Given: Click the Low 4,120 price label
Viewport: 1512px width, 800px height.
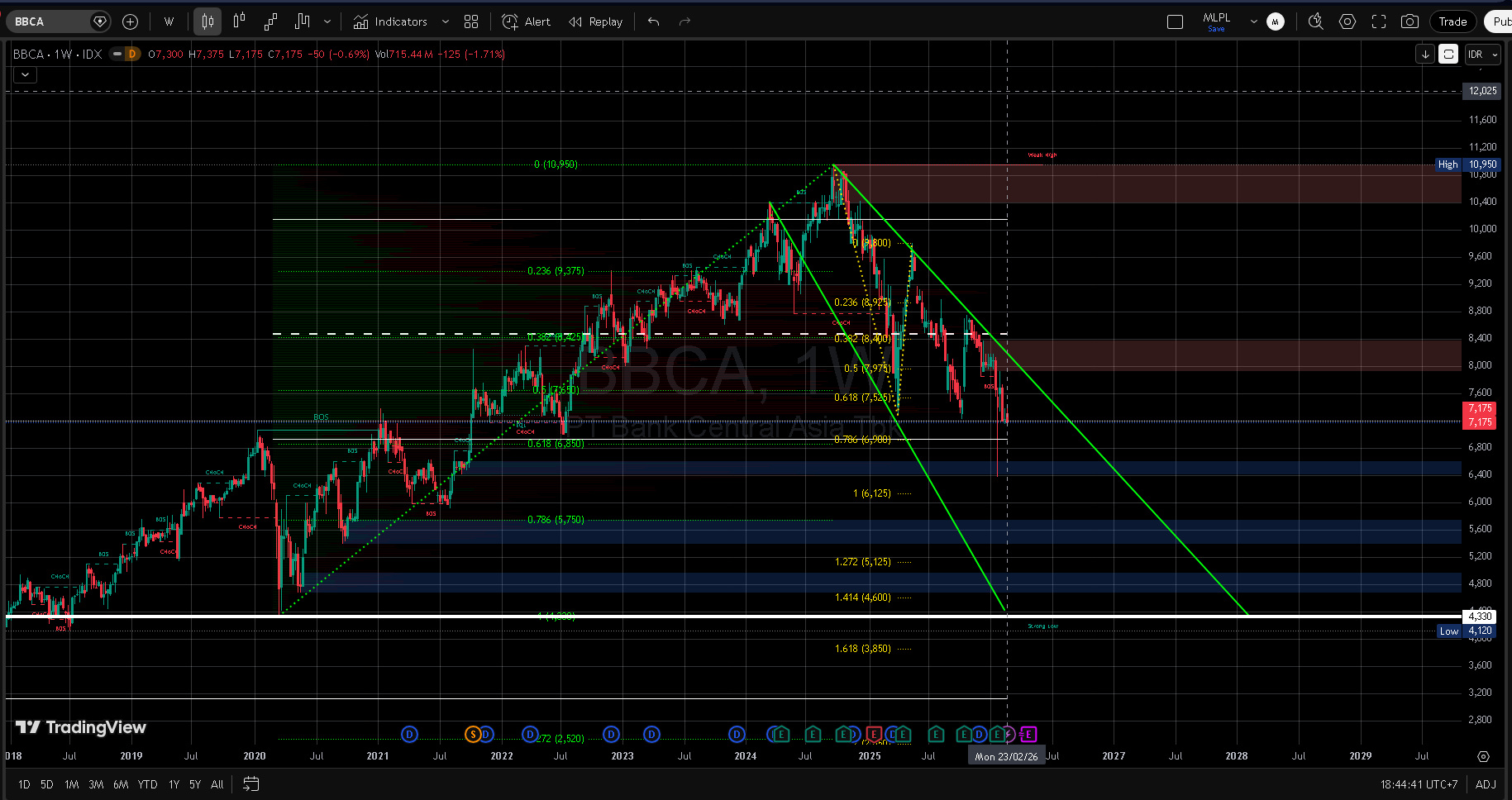Looking at the screenshot, I should coord(1468,631).
